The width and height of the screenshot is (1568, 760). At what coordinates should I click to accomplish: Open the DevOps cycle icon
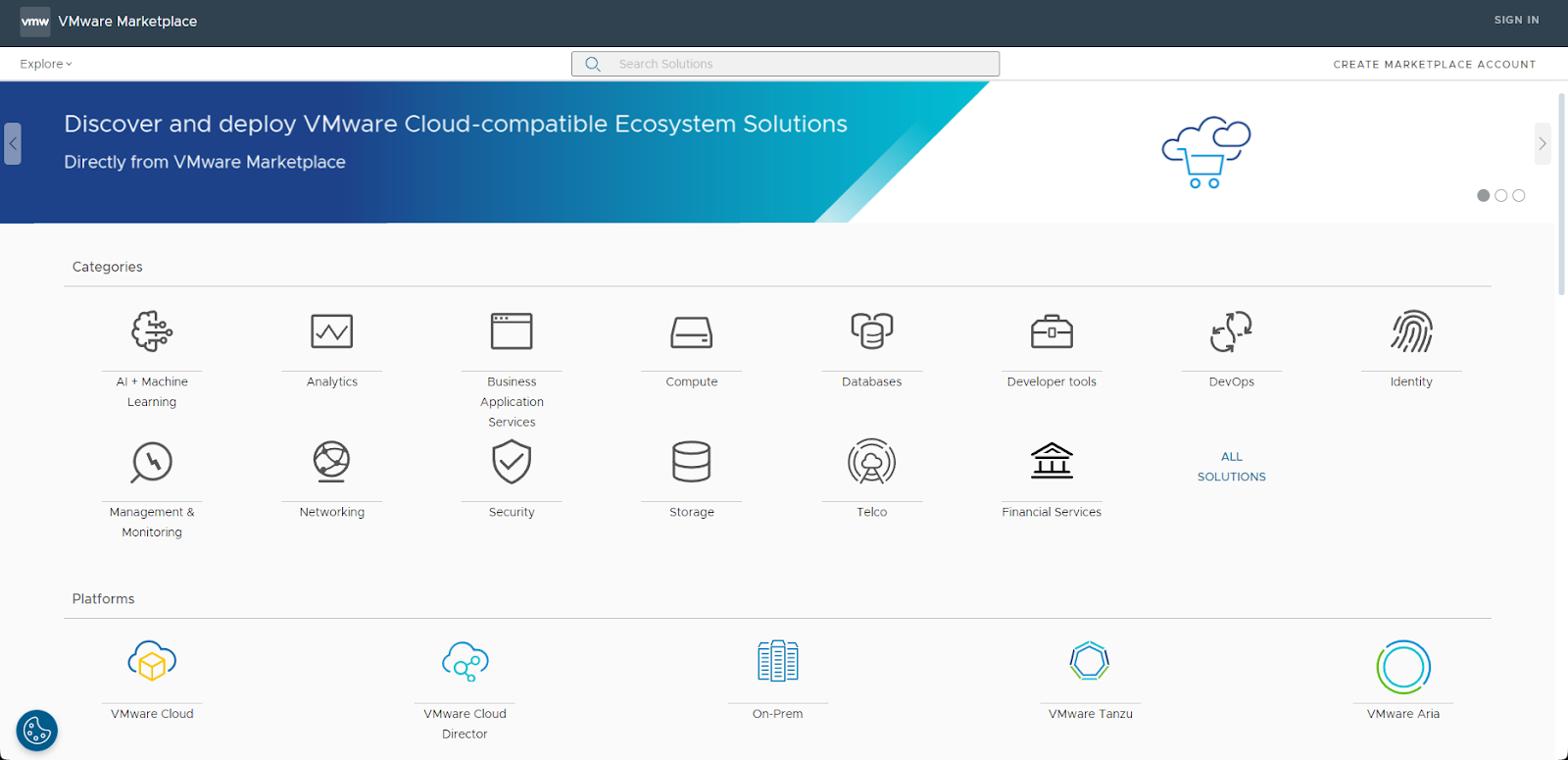pos(1232,331)
